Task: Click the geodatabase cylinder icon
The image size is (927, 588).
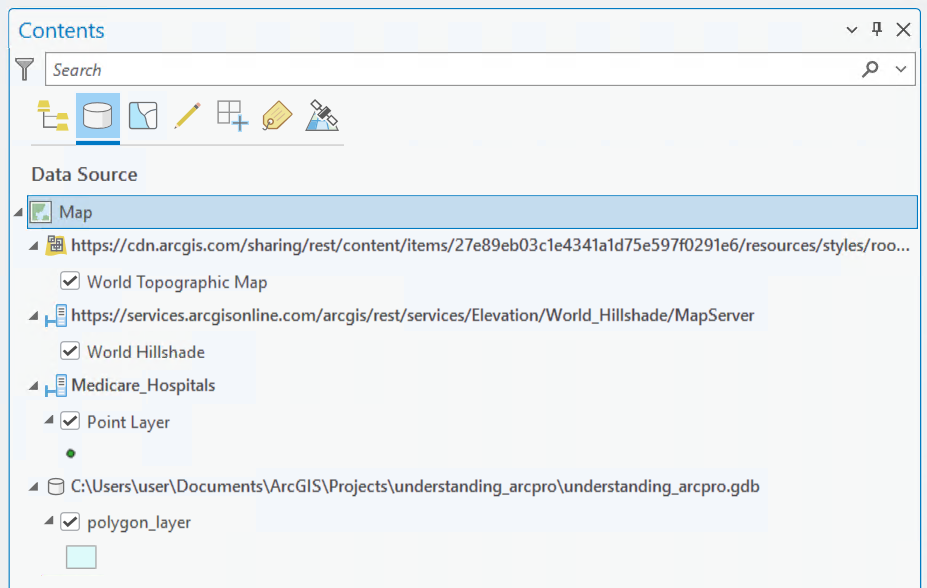Action: click(56, 486)
